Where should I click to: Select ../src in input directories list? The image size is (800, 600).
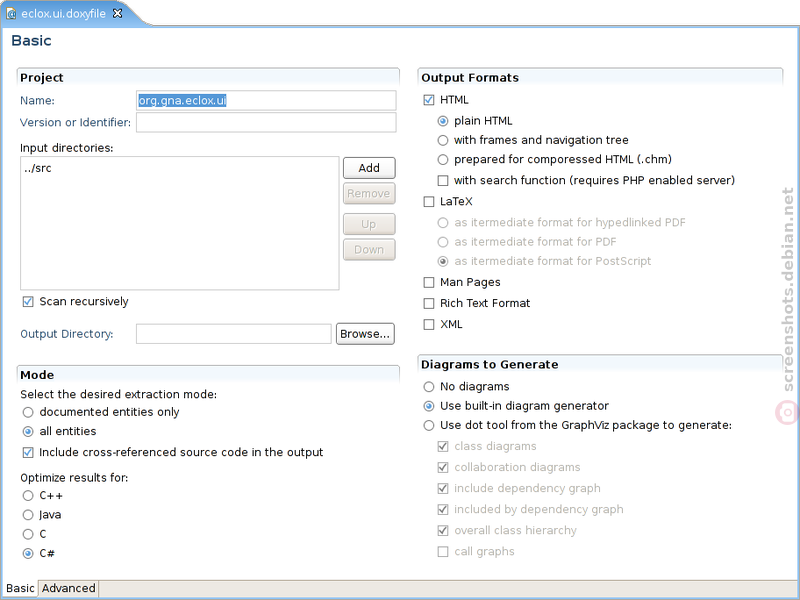[x=38, y=168]
